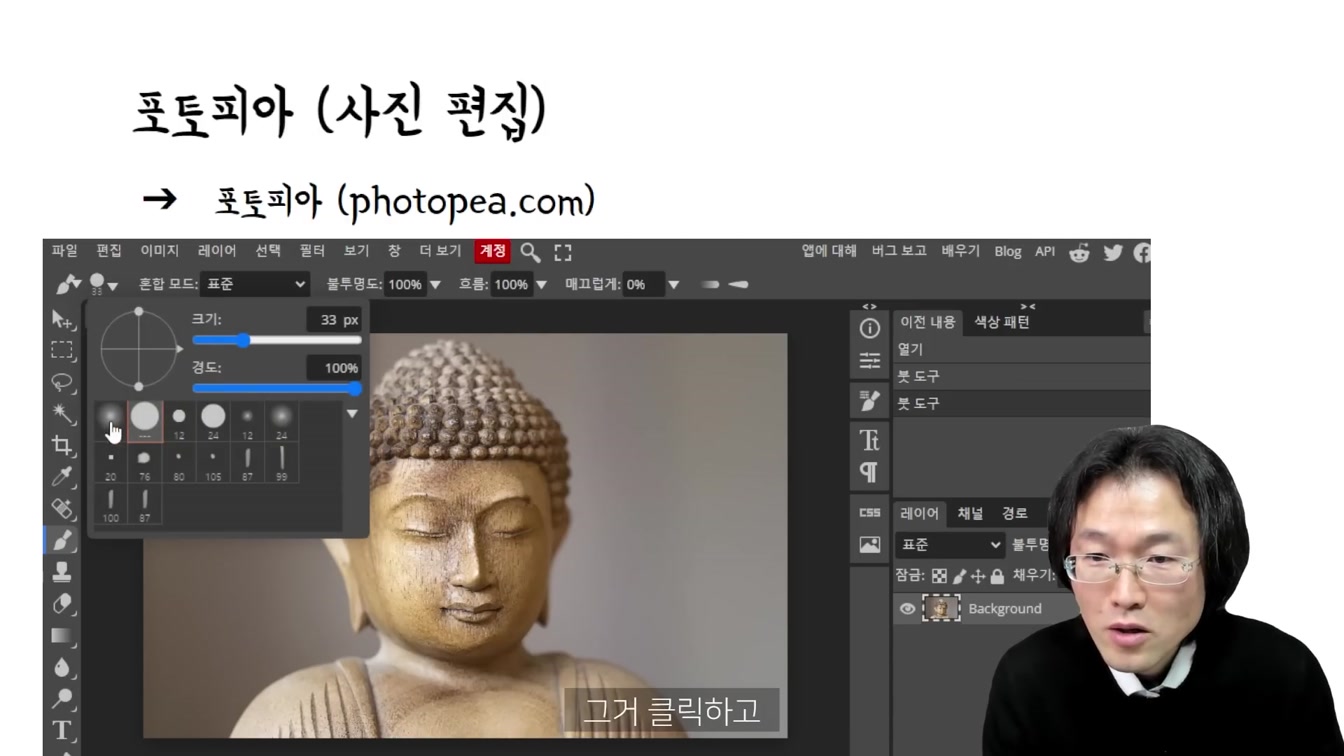Switch to the 색상 패턴 tab
The height and width of the screenshot is (756, 1344).
click(1002, 322)
